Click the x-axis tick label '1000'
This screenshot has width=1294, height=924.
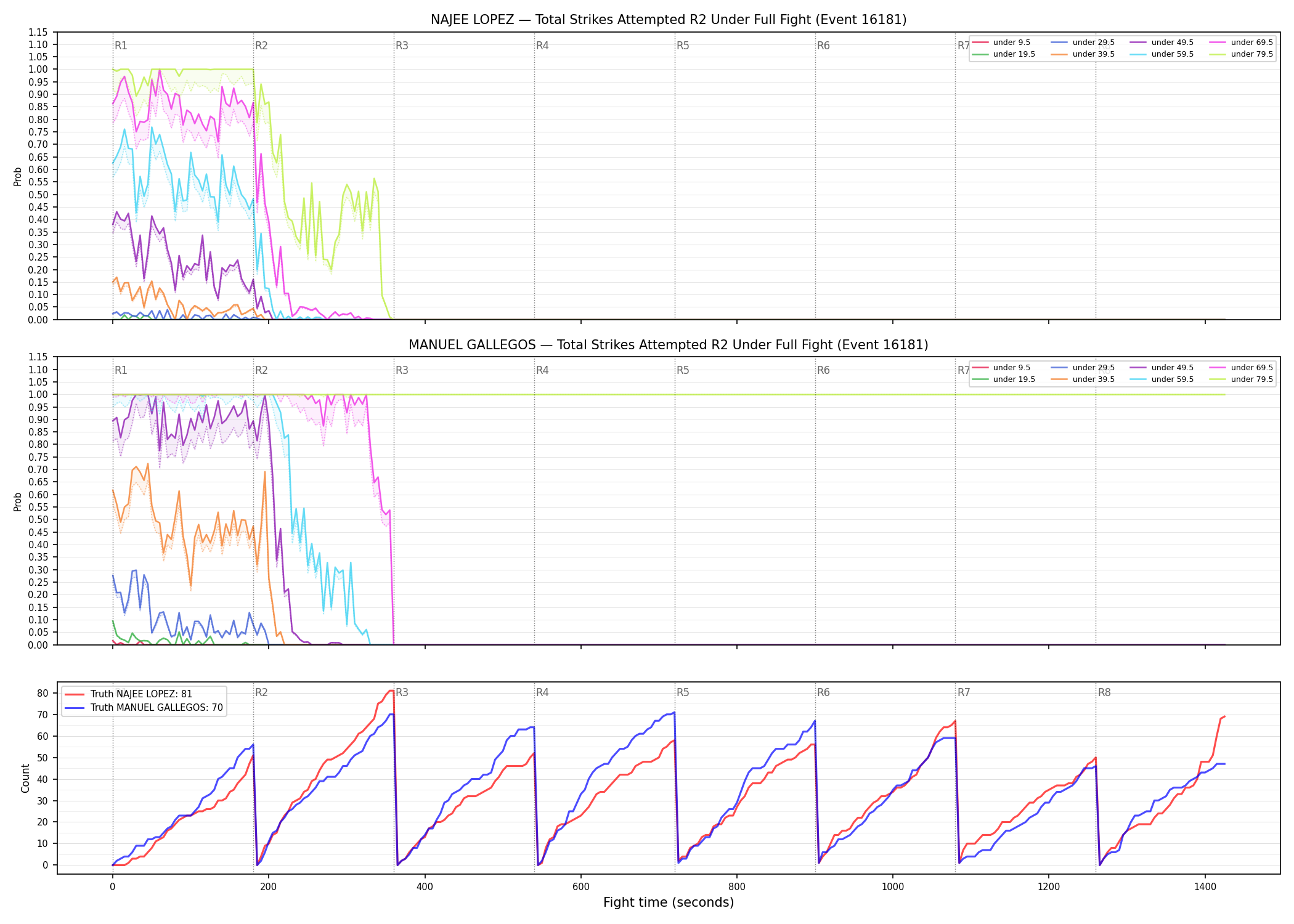pos(893,887)
